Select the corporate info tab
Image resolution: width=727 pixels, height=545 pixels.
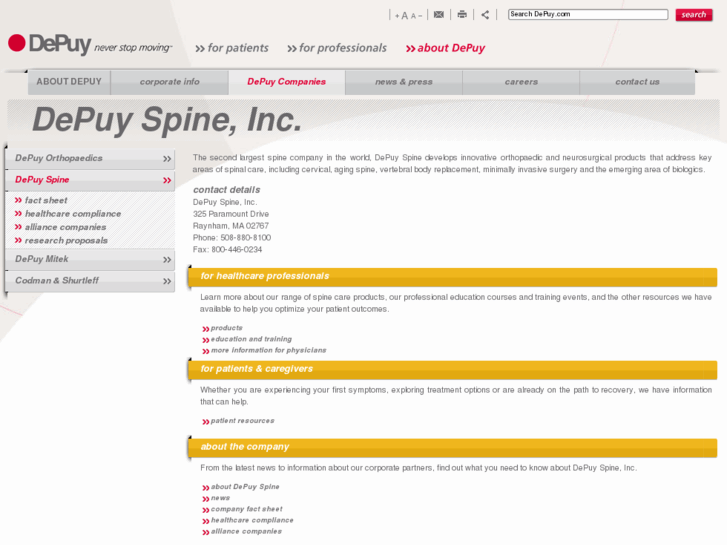point(170,82)
